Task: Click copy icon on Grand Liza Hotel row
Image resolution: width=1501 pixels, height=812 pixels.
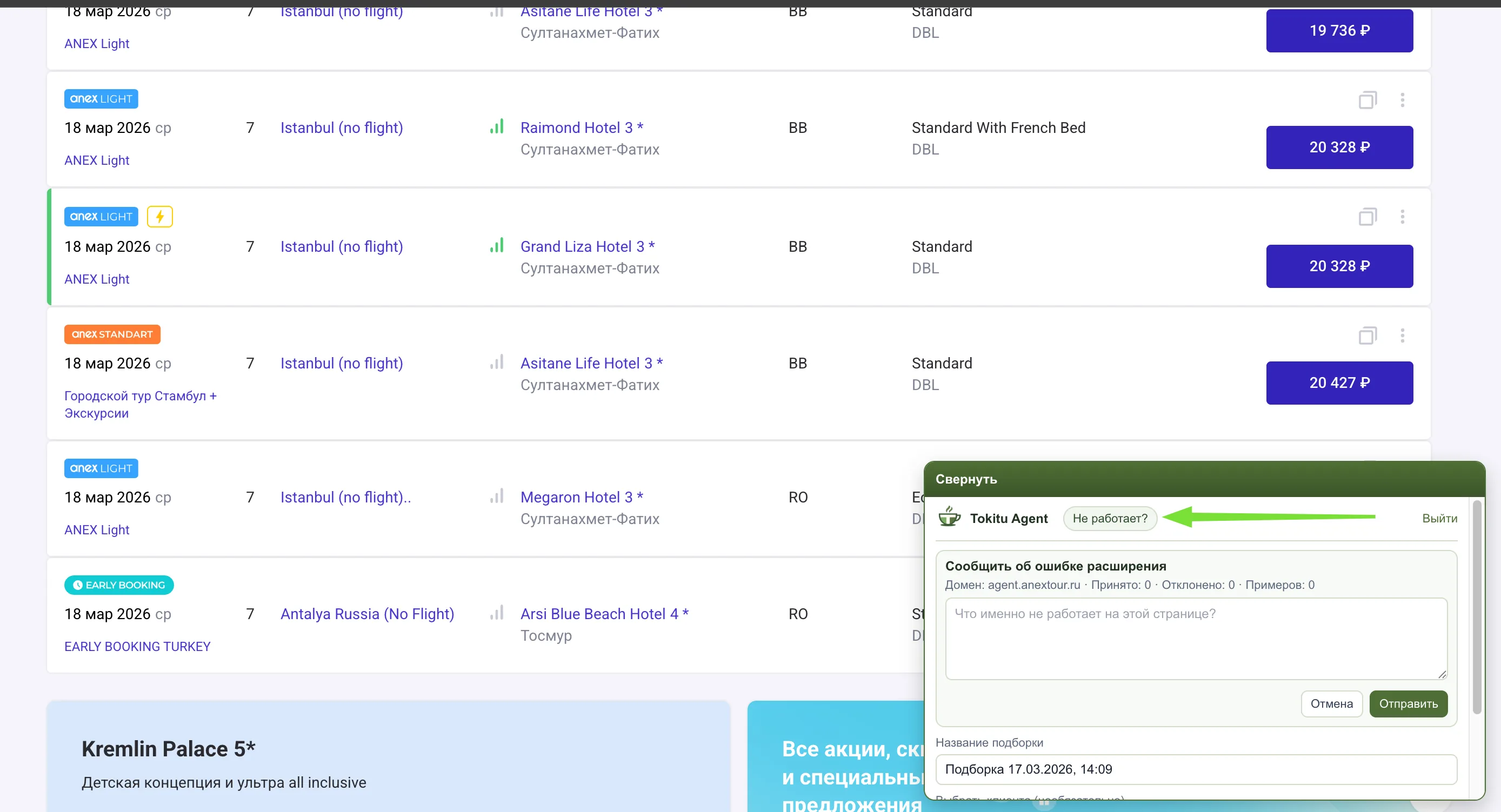Action: (1367, 217)
